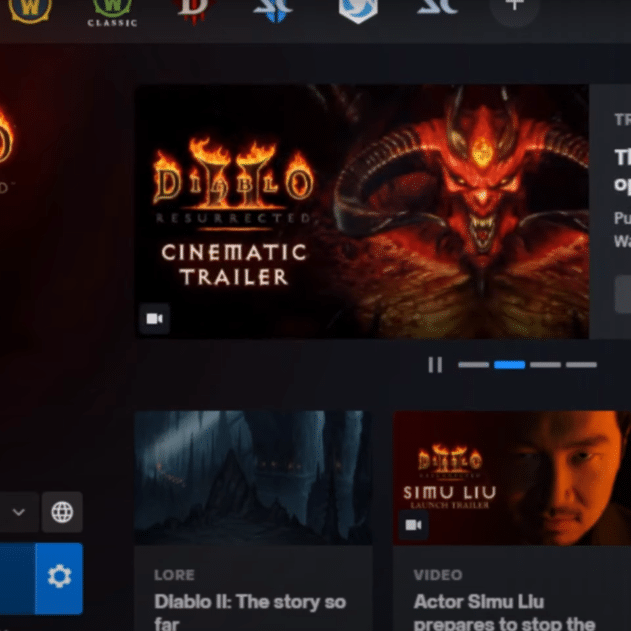Select the active second carousel indicator
631x631 pixels.
click(509, 365)
